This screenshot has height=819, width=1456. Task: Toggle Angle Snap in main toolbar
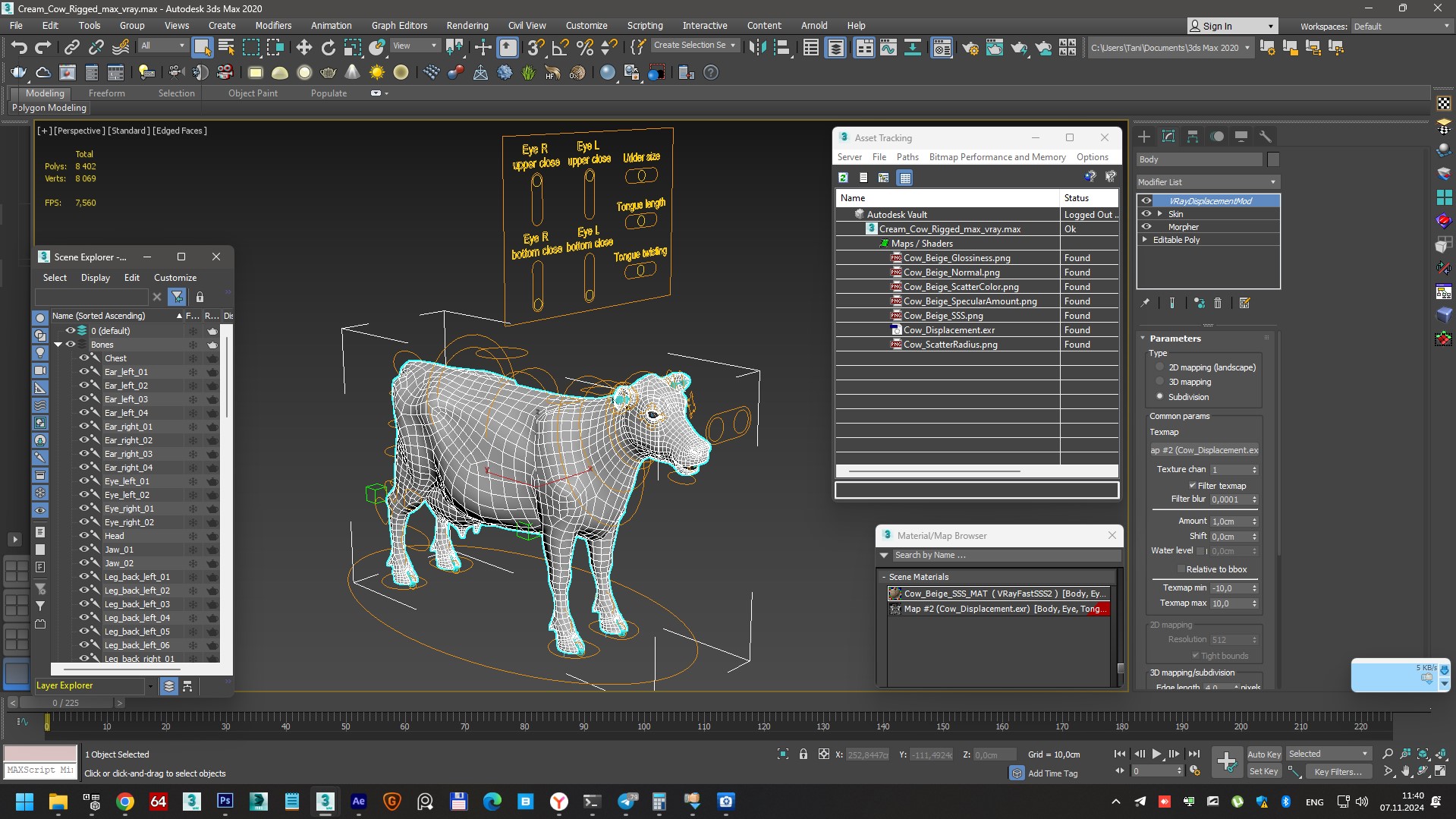[560, 47]
